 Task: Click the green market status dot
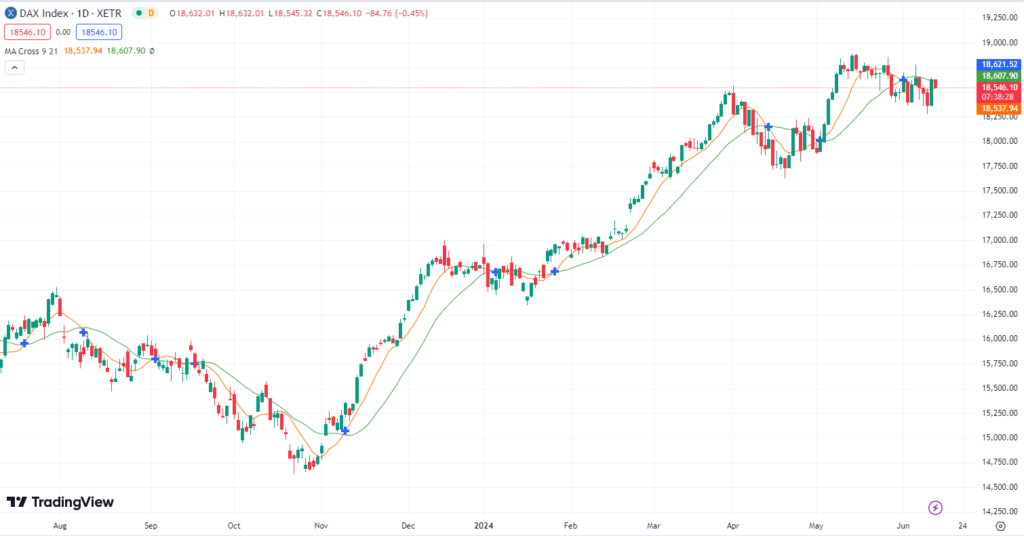point(138,13)
